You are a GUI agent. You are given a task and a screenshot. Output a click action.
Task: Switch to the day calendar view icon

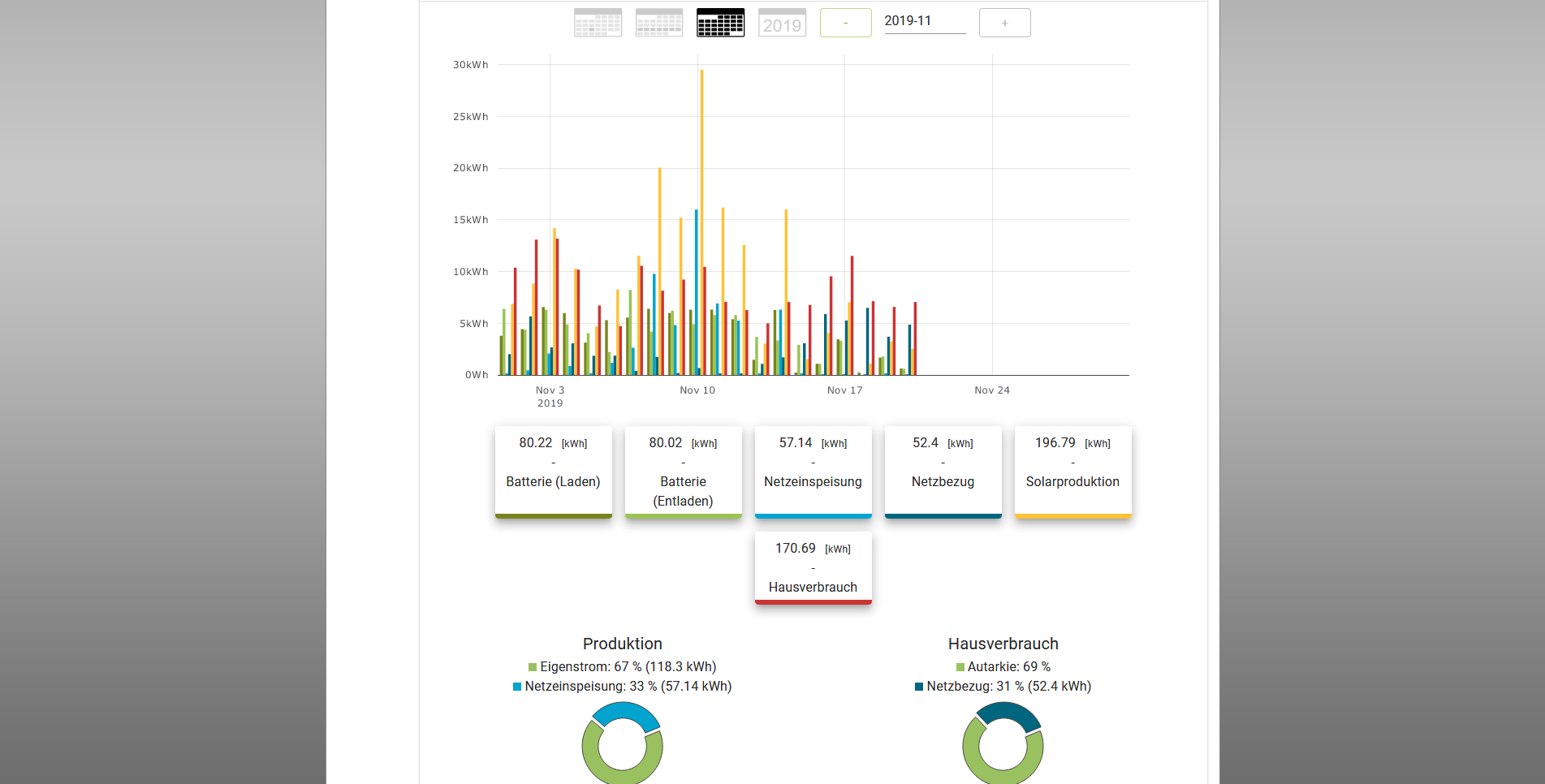(598, 23)
